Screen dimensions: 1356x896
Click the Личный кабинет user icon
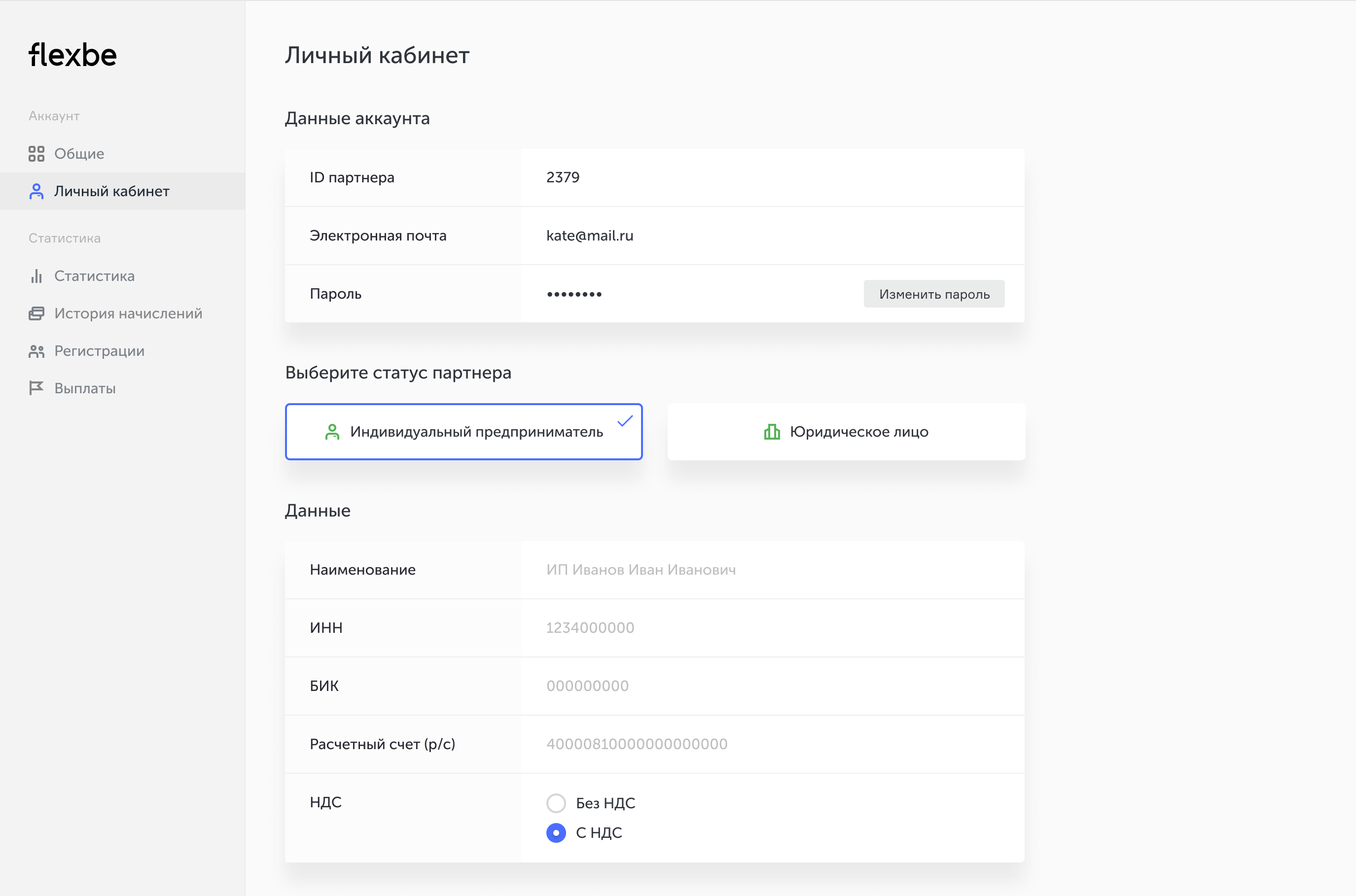(36, 191)
